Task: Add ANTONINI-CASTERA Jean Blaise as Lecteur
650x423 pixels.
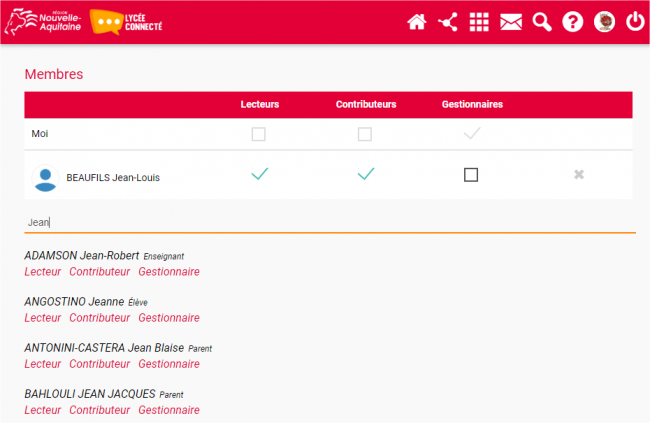Action: click(43, 364)
